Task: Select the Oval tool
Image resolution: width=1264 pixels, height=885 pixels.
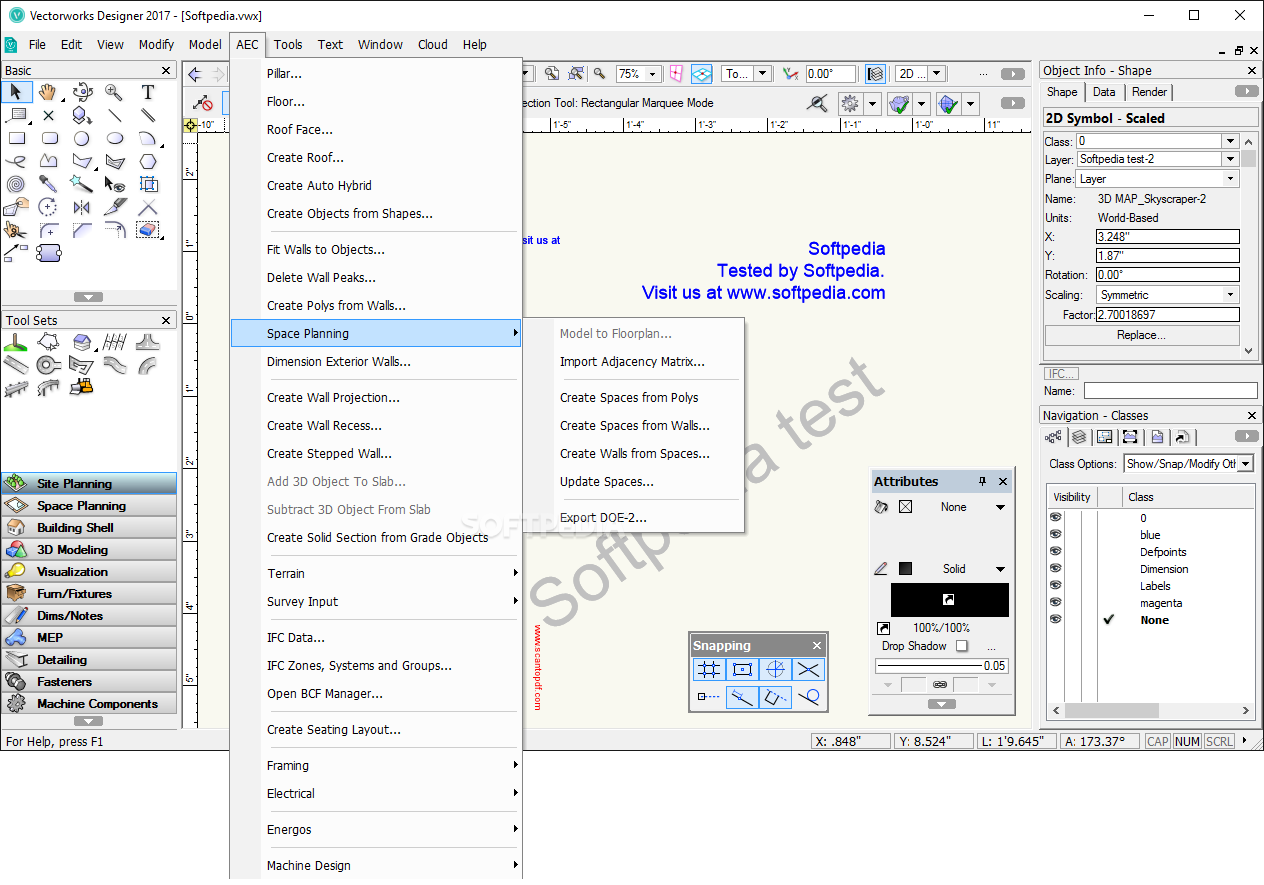Action: tap(115, 138)
